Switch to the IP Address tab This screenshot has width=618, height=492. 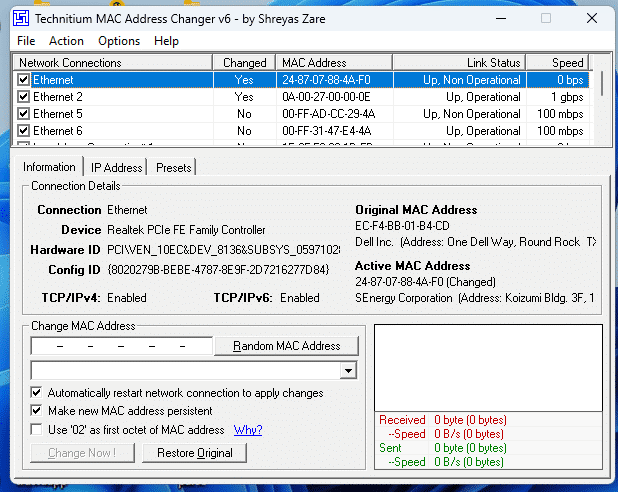coord(116,168)
